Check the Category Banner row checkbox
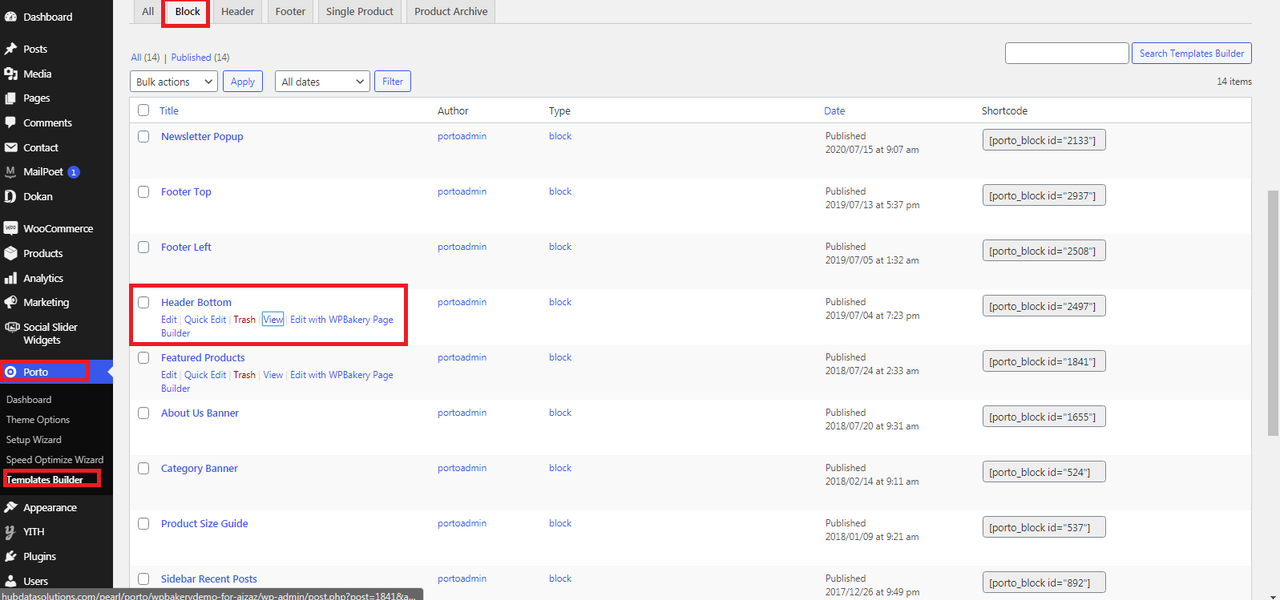This screenshot has height=600, width=1280. coord(143,468)
